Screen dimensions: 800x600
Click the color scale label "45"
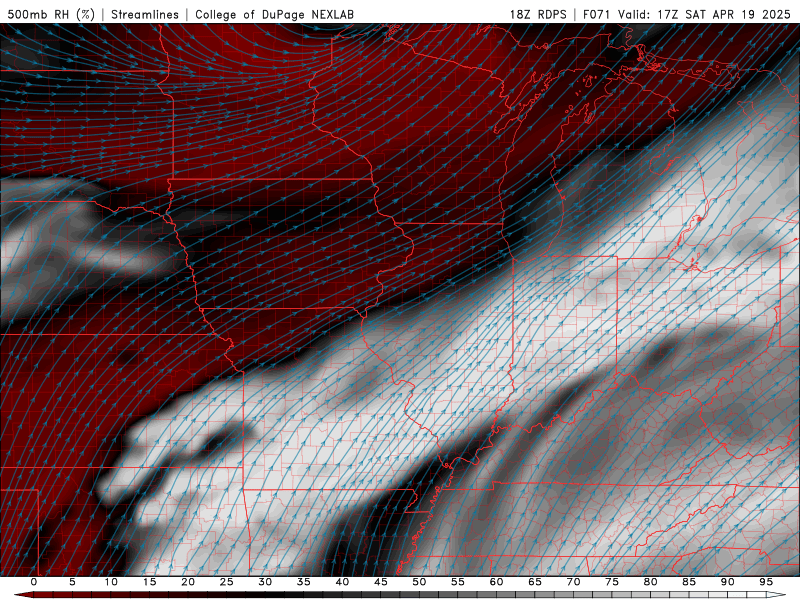click(x=381, y=582)
